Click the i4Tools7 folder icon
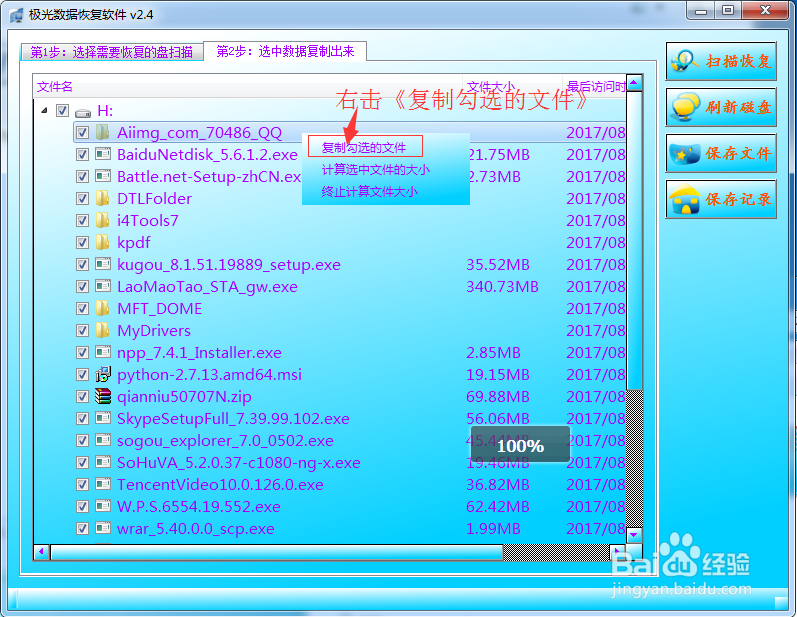797x617 pixels. [103, 220]
